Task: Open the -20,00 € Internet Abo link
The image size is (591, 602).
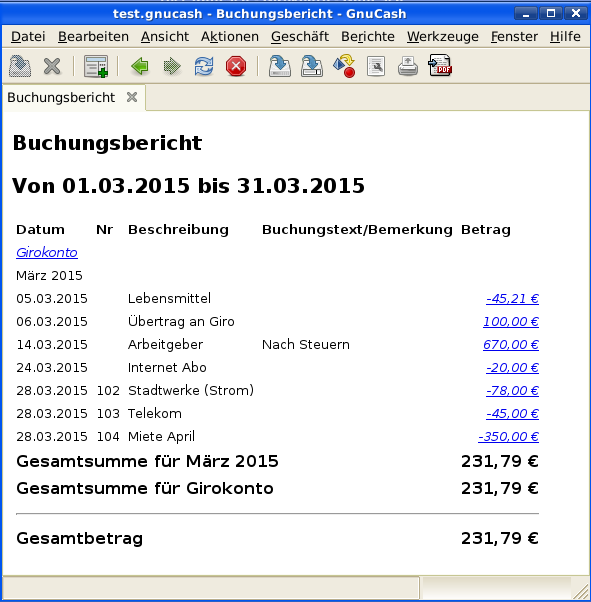Action: (512, 367)
